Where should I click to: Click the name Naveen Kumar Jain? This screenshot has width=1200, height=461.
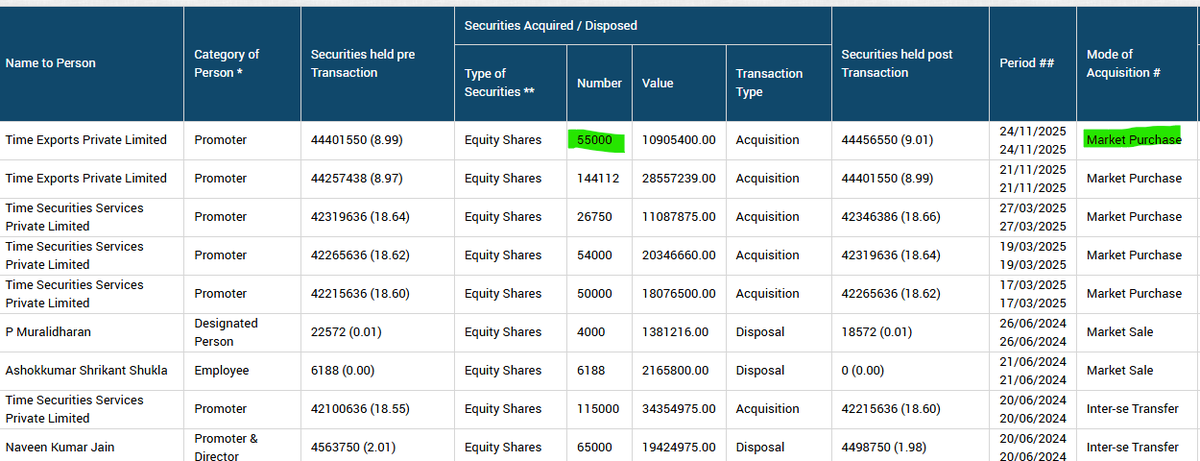pos(58,447)
